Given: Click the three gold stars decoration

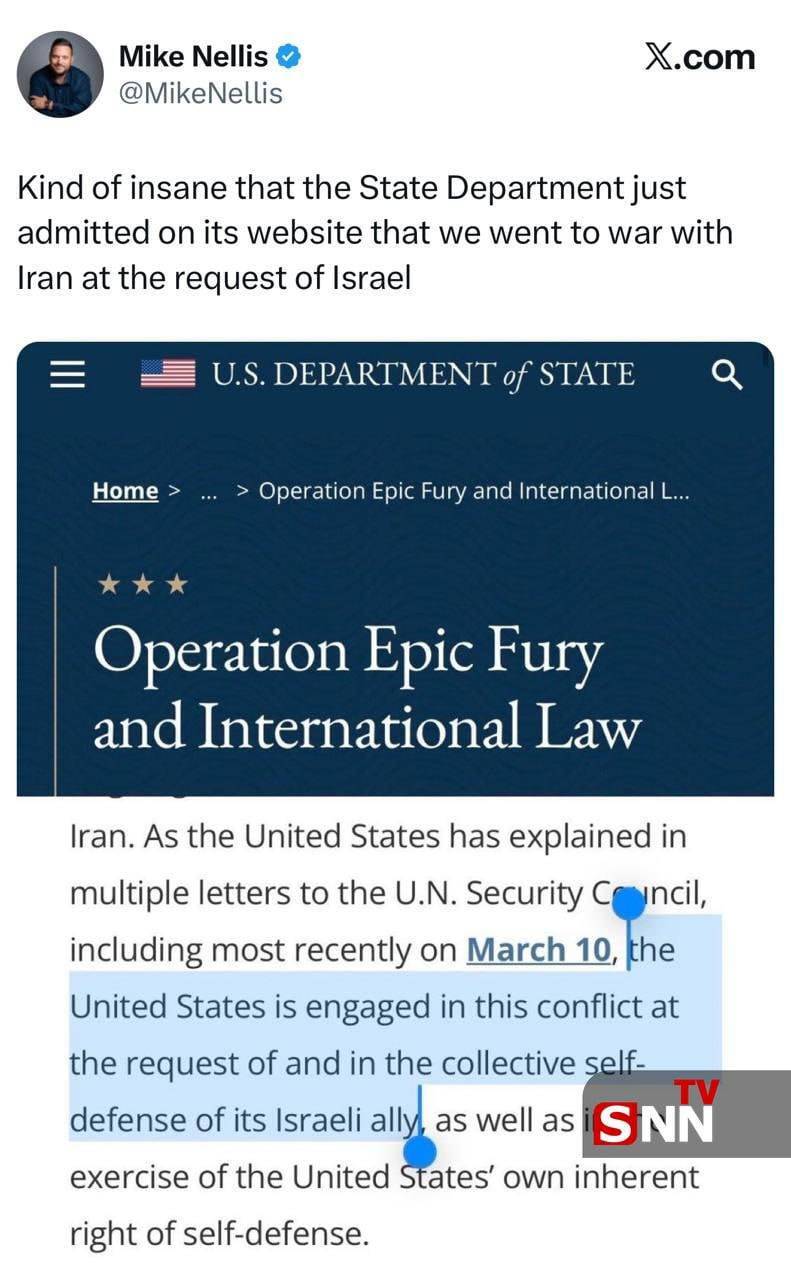Looking at the screenshot, I should [x=142, y=584].
